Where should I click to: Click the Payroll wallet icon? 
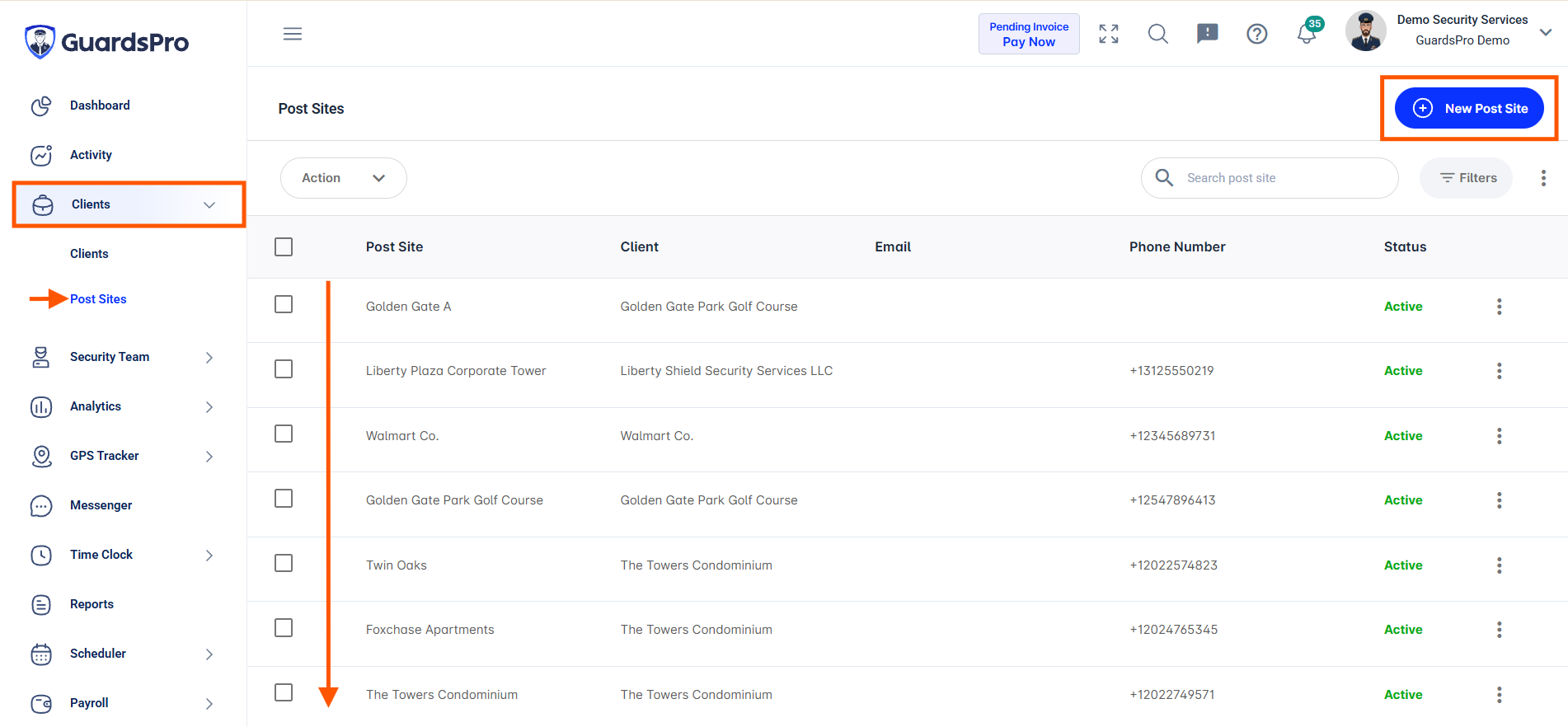click(x=41, y=703)
